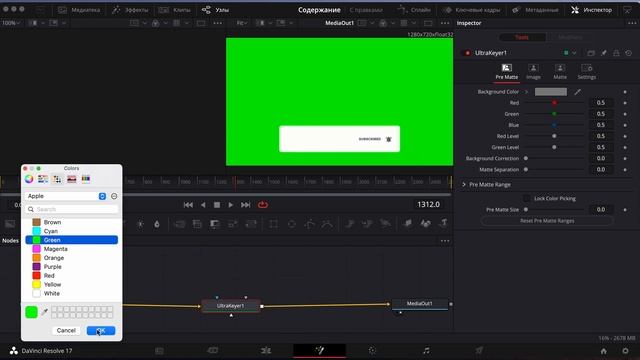
Task: Open the color sliders picker tab
Action: [x=43, y=179]
